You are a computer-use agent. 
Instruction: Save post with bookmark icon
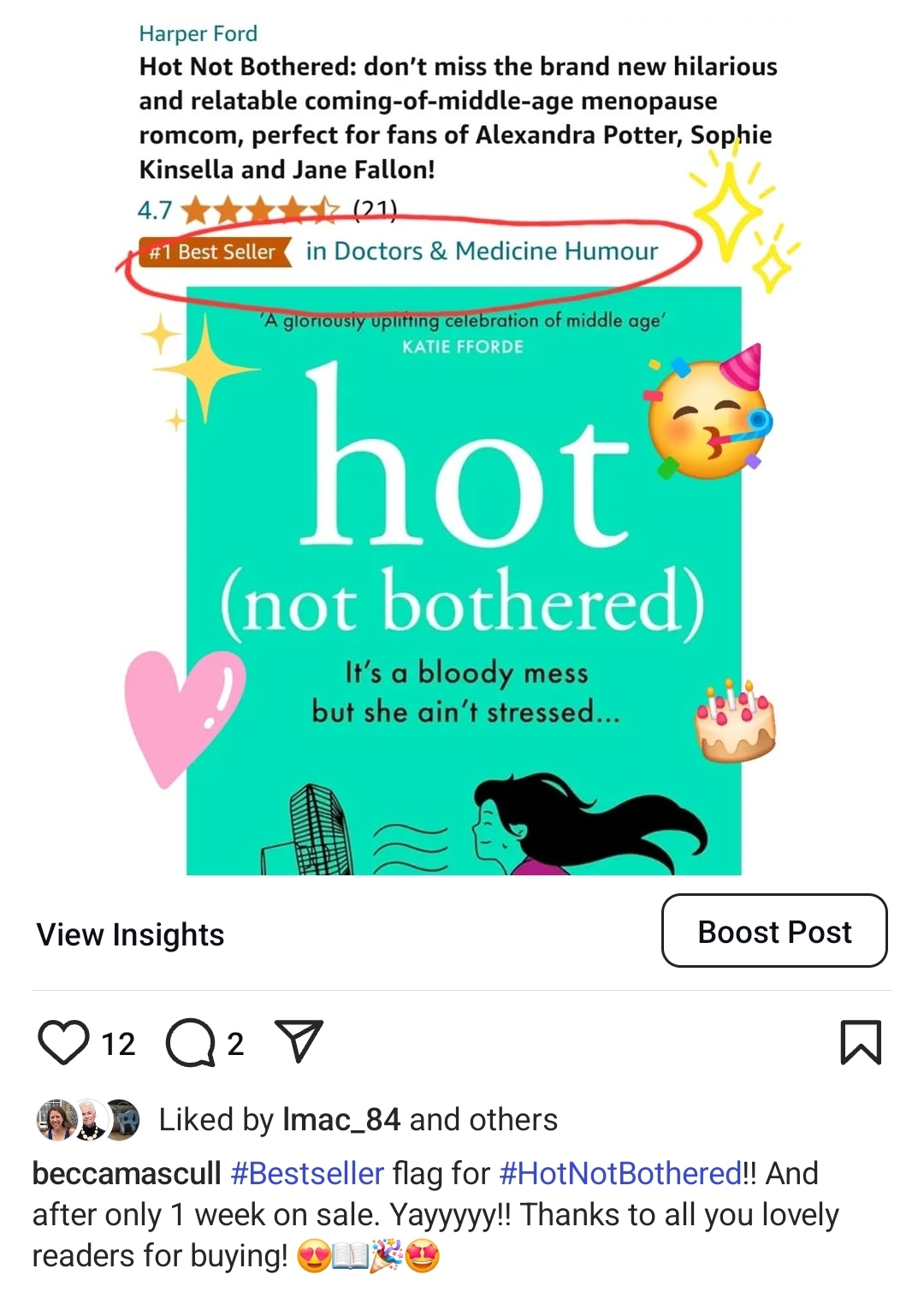pos(861,1042)
